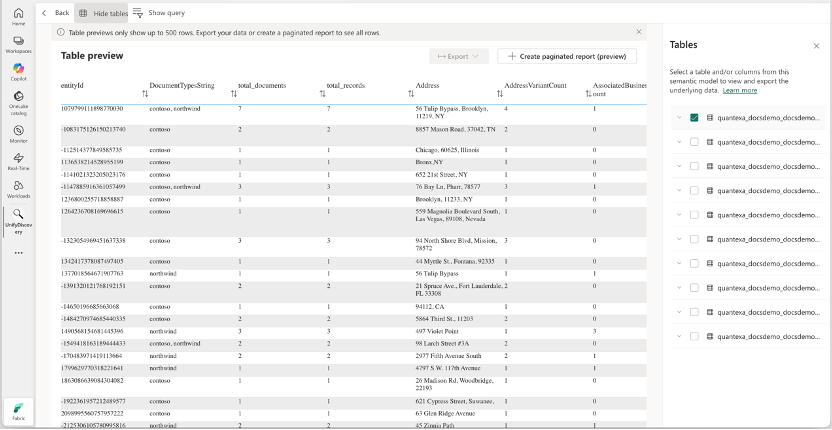Image resolution: width=832 pixels, height=430 pixels.
Task: Click the Fabric logo at bottom left
Action: point(18,411)
